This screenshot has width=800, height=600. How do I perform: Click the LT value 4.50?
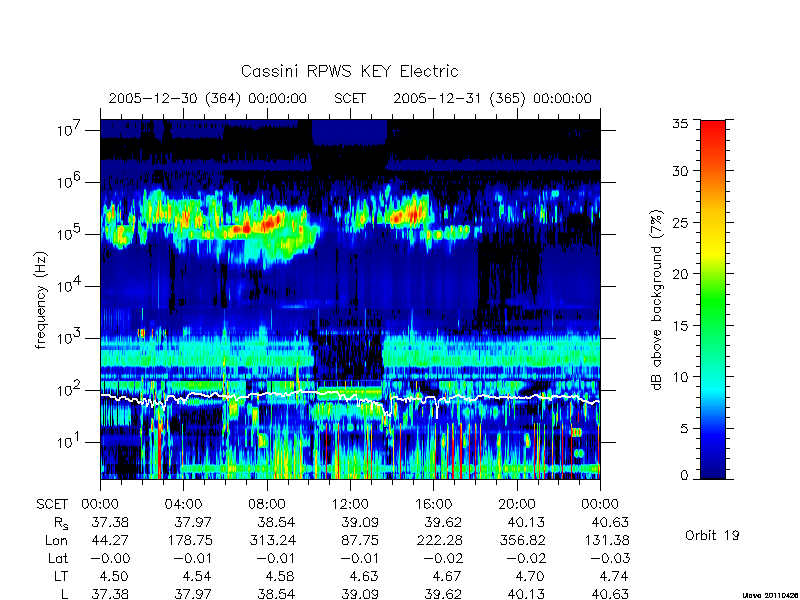tap(114, 576)
